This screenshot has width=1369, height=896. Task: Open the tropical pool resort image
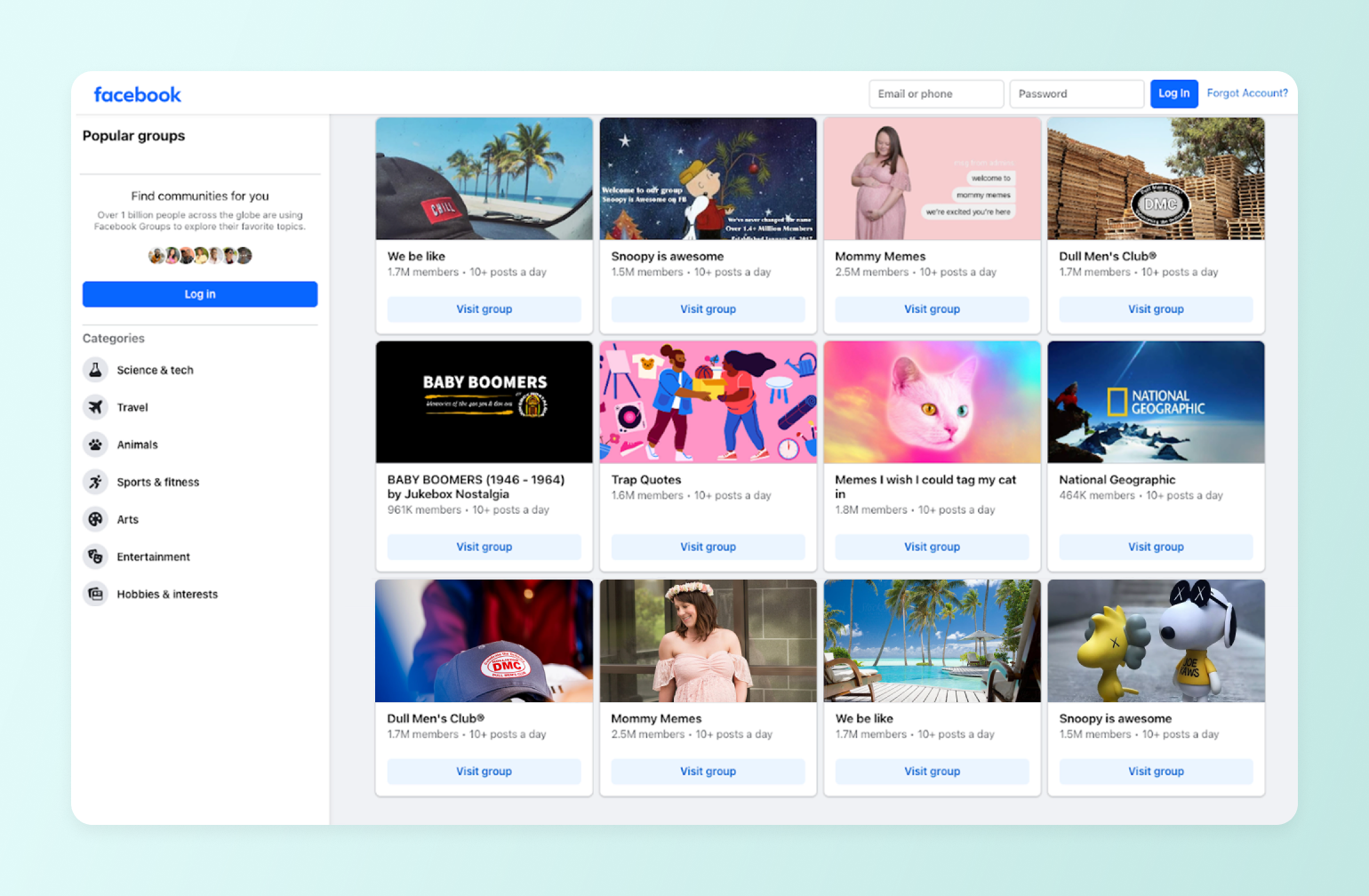pyautogui.click(x=933, y=641)
